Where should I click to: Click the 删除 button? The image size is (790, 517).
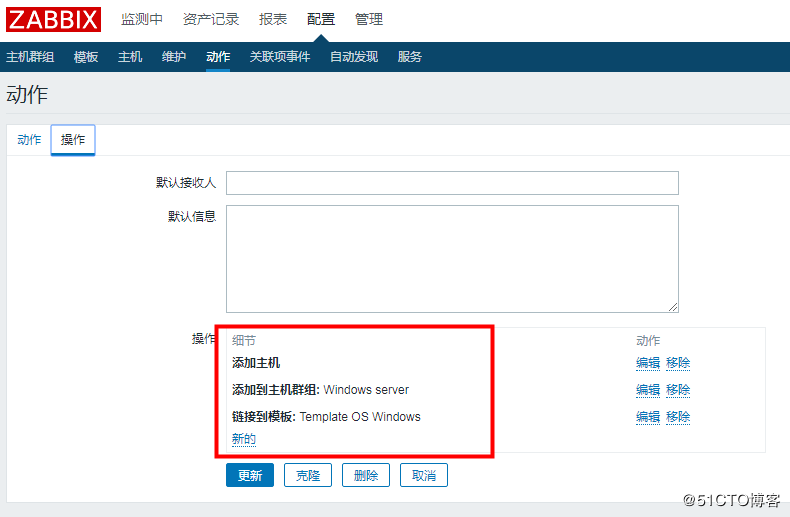coord(366,475)
